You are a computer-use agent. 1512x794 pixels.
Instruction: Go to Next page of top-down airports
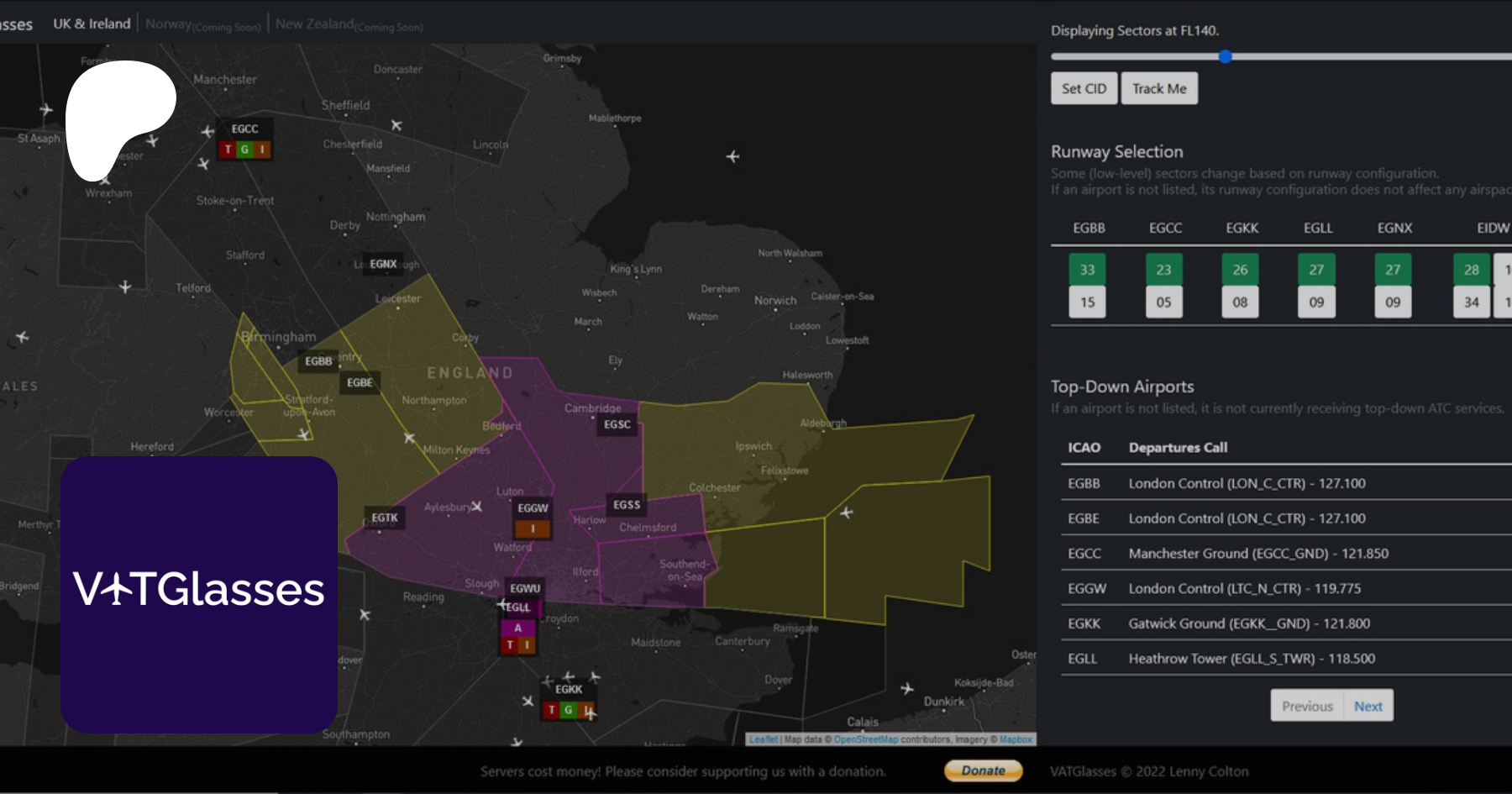pyautogui.click(x=1368, y=706)
